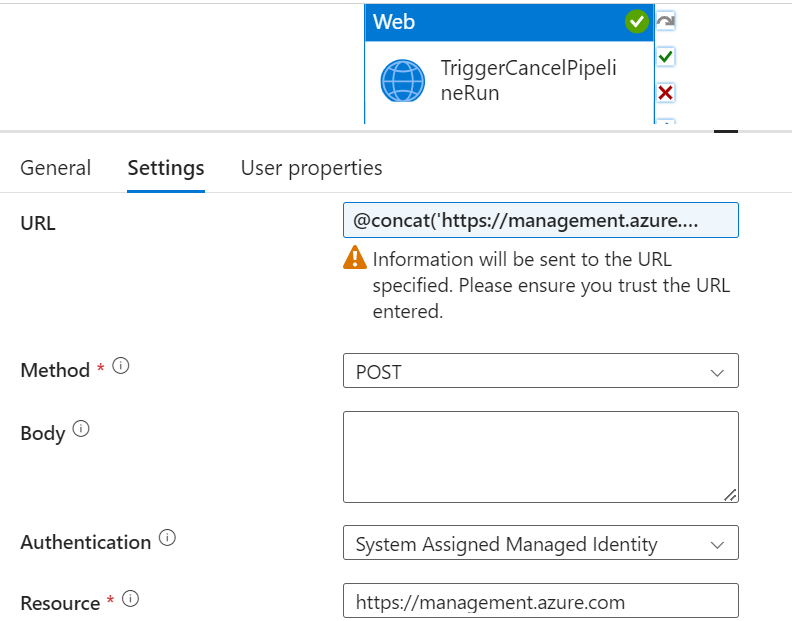
Task: Click the green success checkmark on Web header
Action: pos(636,22)
